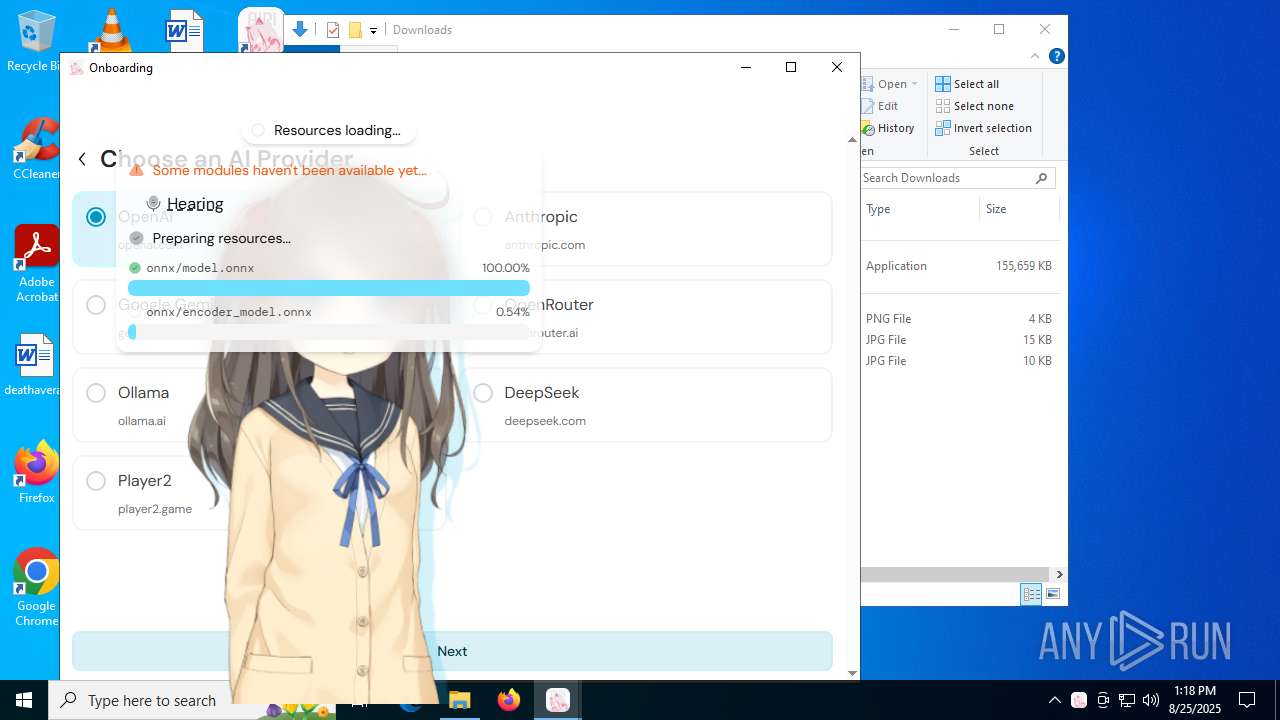Viewport: 1280px width, 720px height.
Task: Switch Explorer to Details view icon
Action: [x=1031, y=594]
